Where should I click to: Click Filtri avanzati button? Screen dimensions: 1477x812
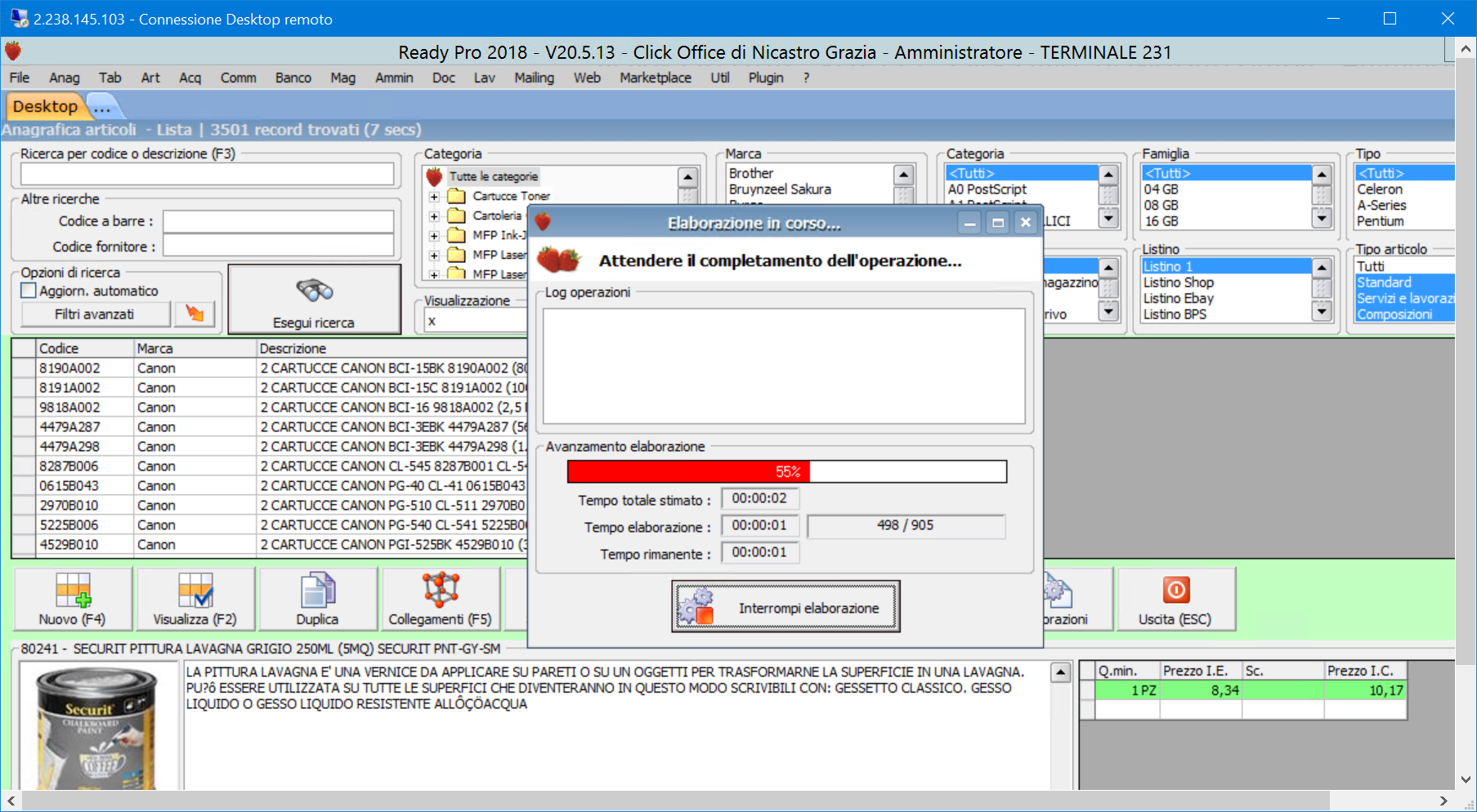tap(95, 314)
